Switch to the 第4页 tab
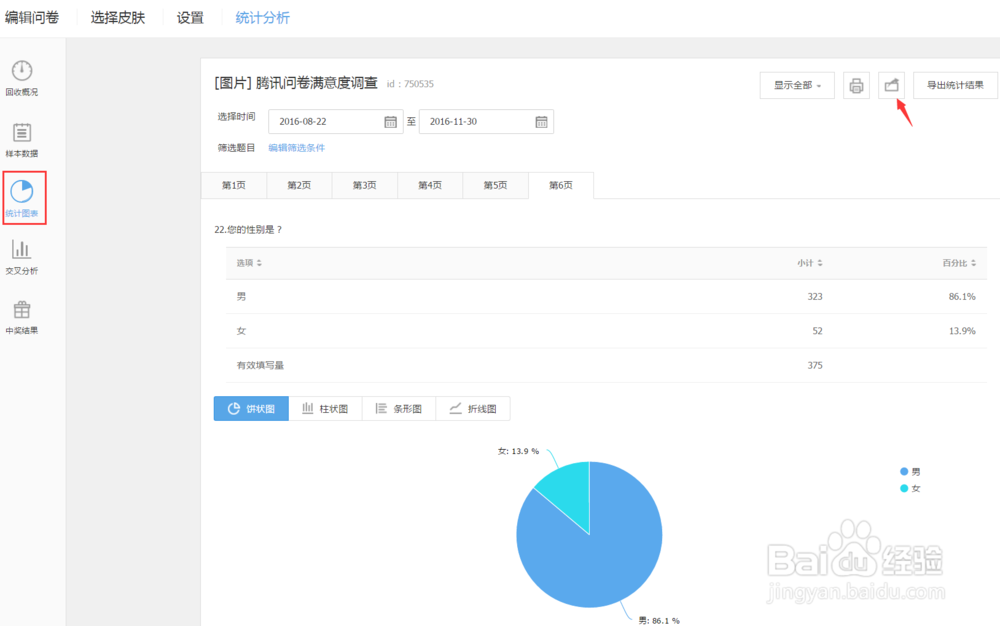The image size is (1000, 626). tap(430, 186)
